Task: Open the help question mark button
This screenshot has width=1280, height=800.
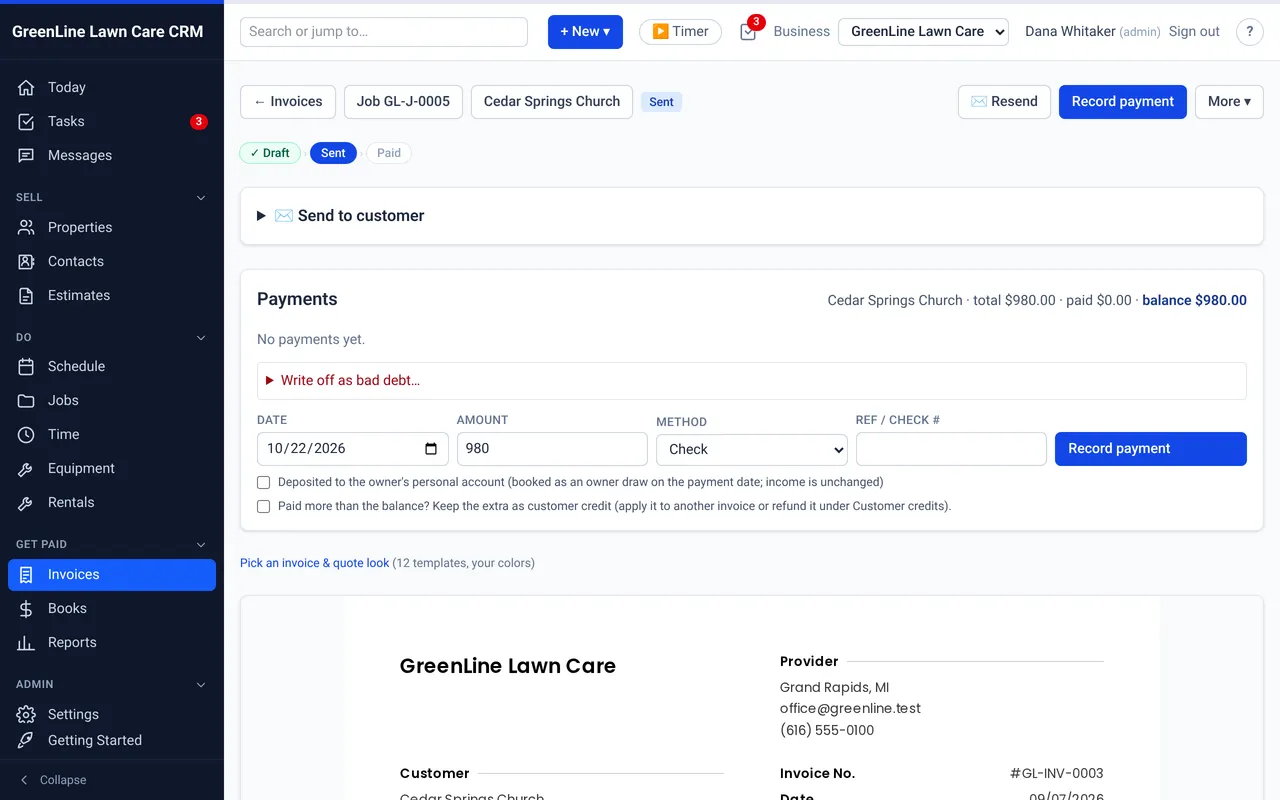Action: tap(1250, 32)
